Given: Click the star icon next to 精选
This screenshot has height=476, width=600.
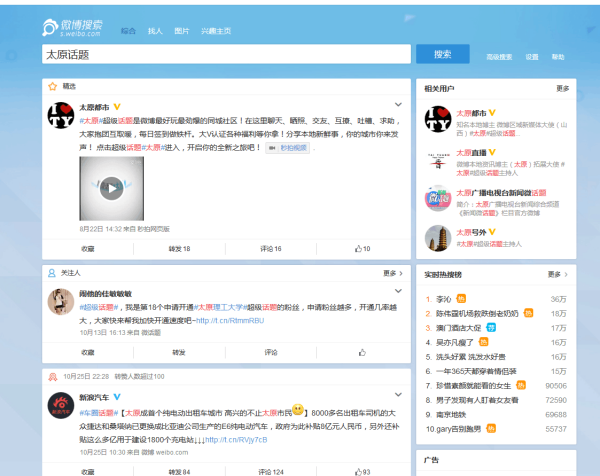Looking at the screenshot, I should click(52, 86).
